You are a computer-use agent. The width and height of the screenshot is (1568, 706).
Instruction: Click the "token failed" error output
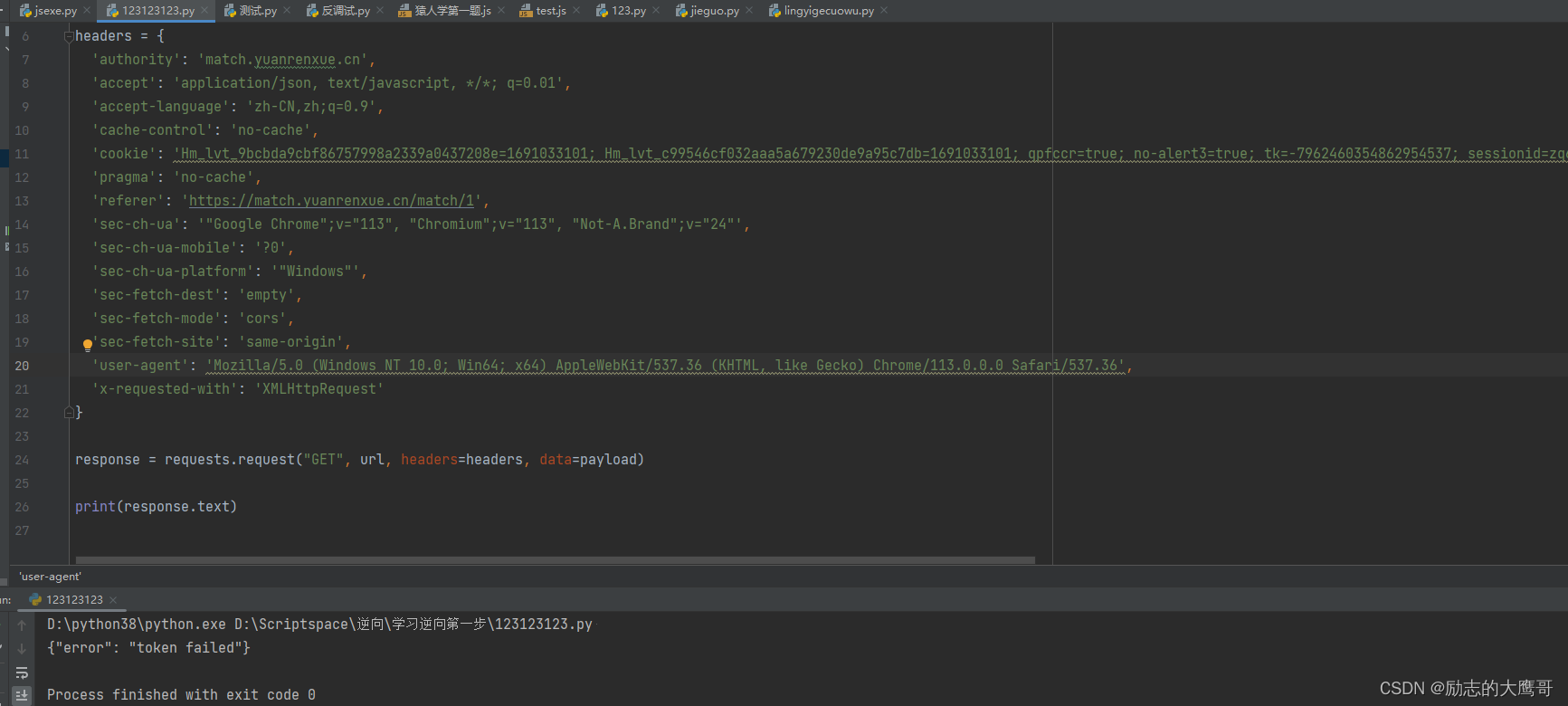click(148, 648)
